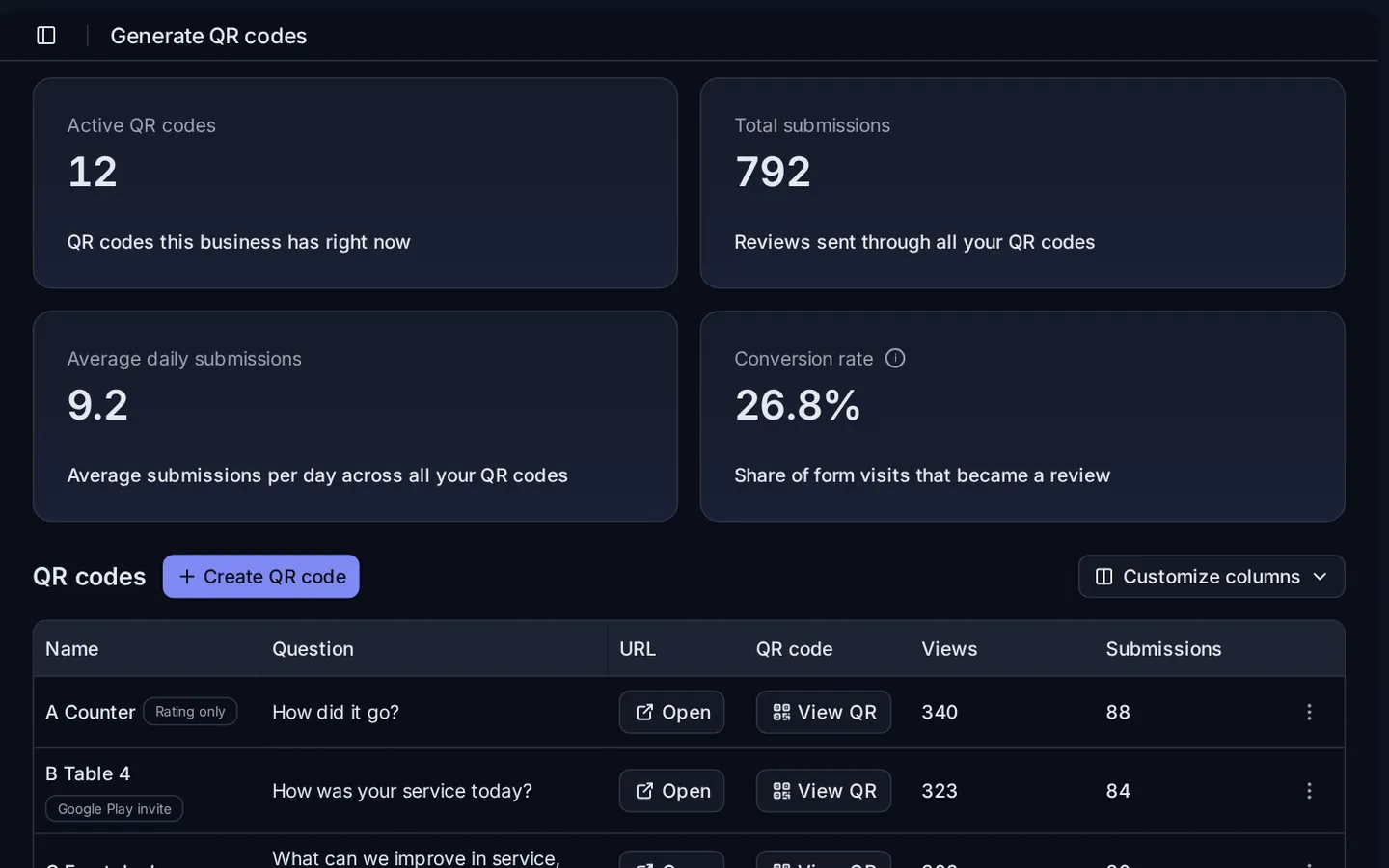
Task: Click the QR code column header
Action: 795,649
